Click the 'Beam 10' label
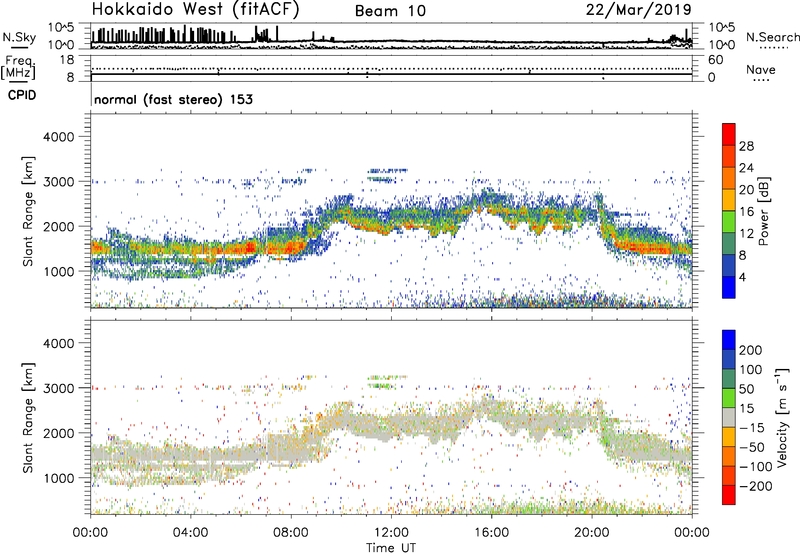This screenshot has width=800, height=554. click(x=390, y=11)
